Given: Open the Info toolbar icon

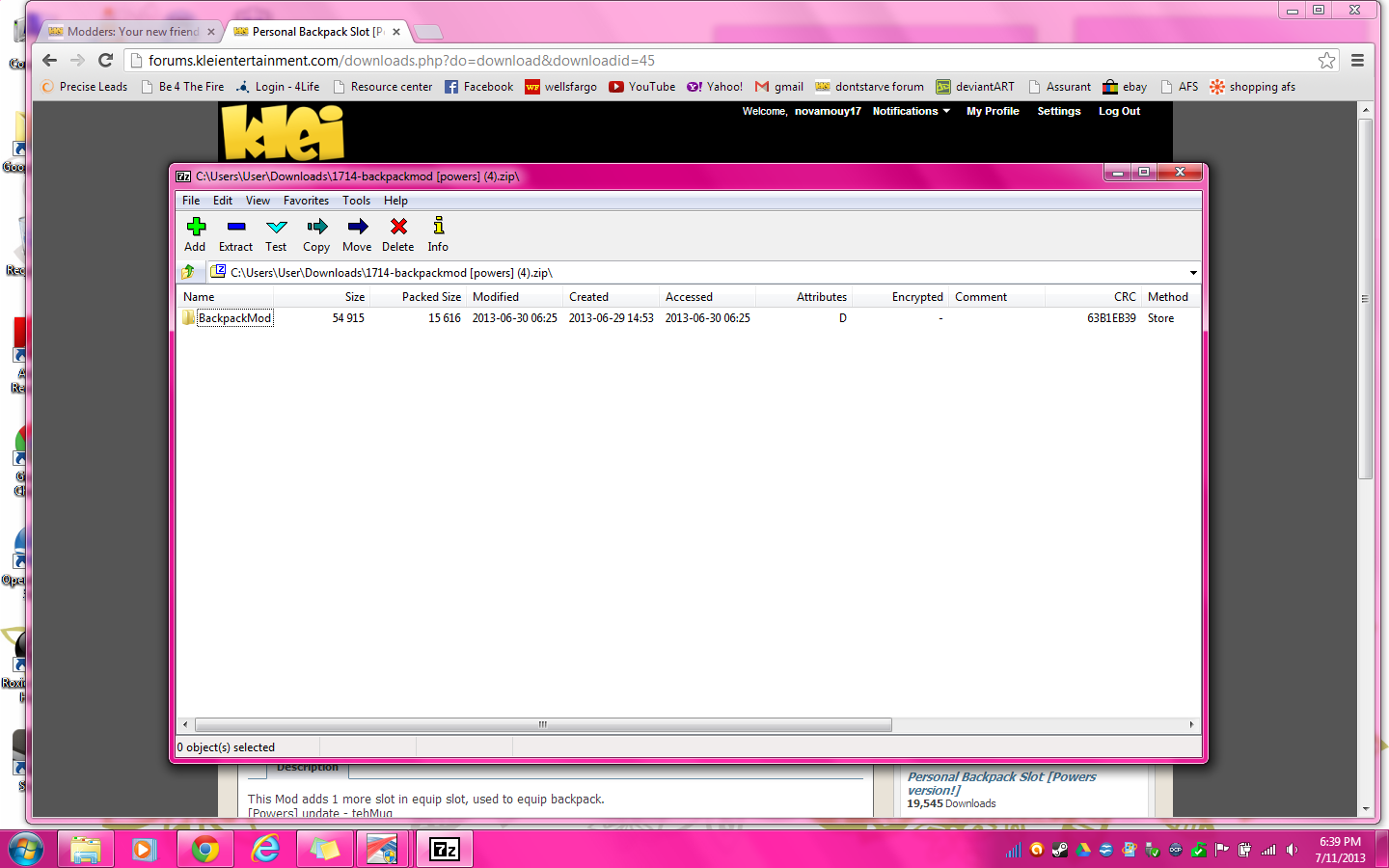Looking at the screenshot, I should 439,227.
